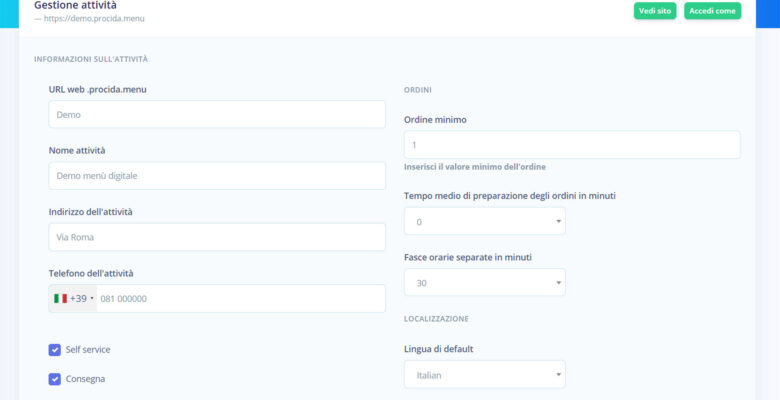Image resolution: width=780 pixels, height=400 pixels.
Task: Click the Nome attività input field
Action: 217,176
